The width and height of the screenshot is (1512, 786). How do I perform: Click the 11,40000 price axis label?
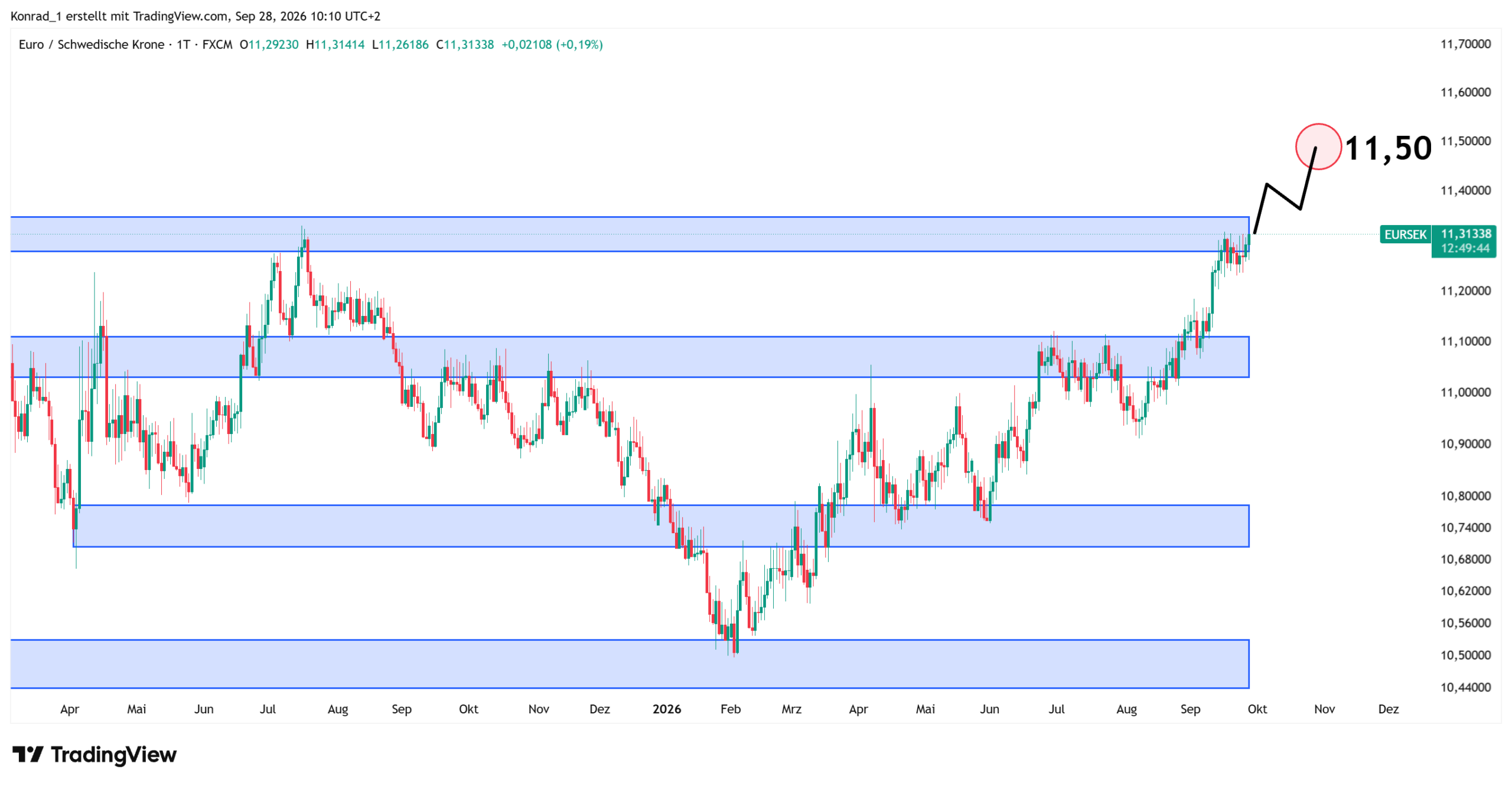click(1465, 190)
